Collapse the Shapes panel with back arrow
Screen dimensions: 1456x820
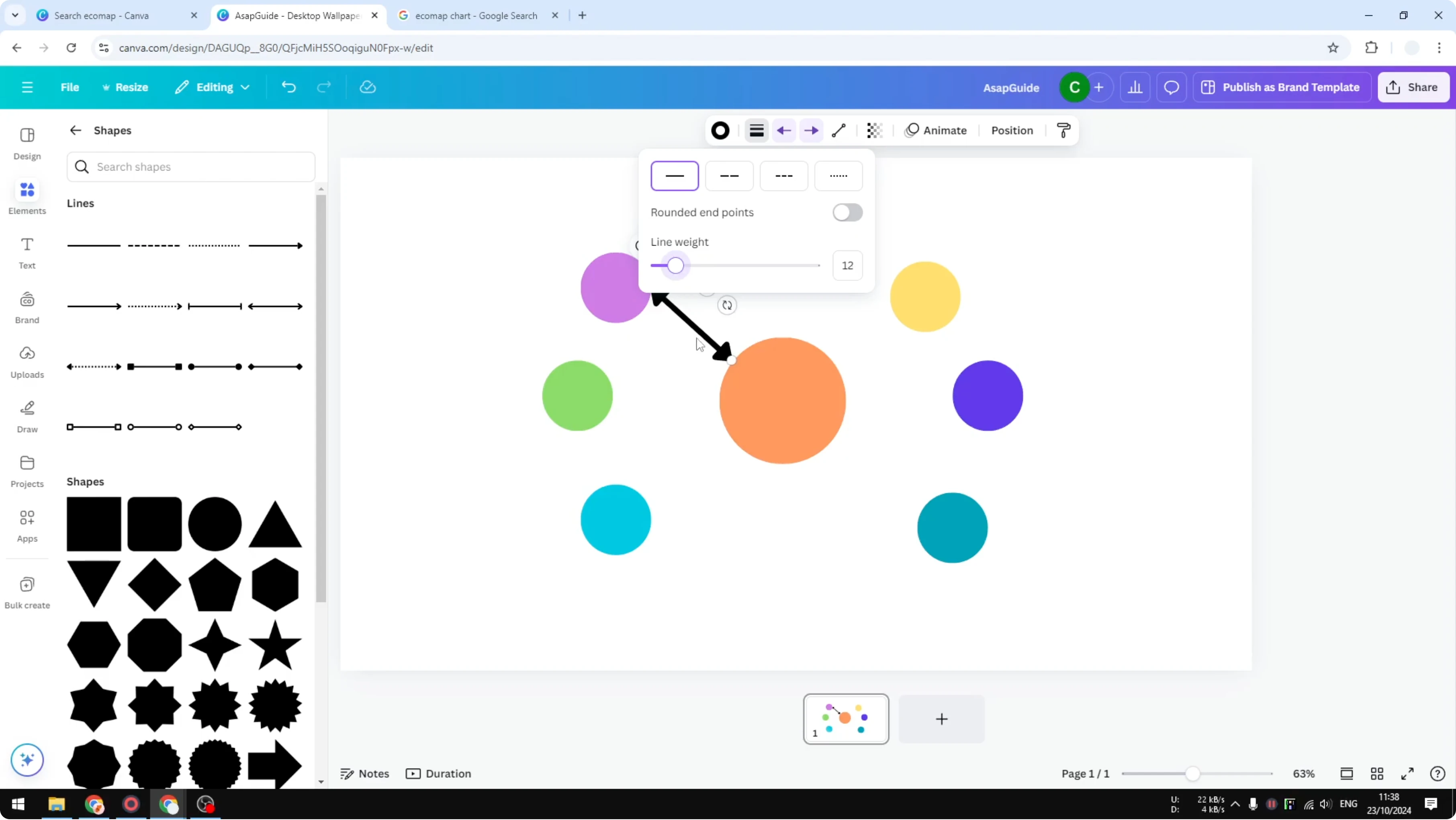[75, 130]
